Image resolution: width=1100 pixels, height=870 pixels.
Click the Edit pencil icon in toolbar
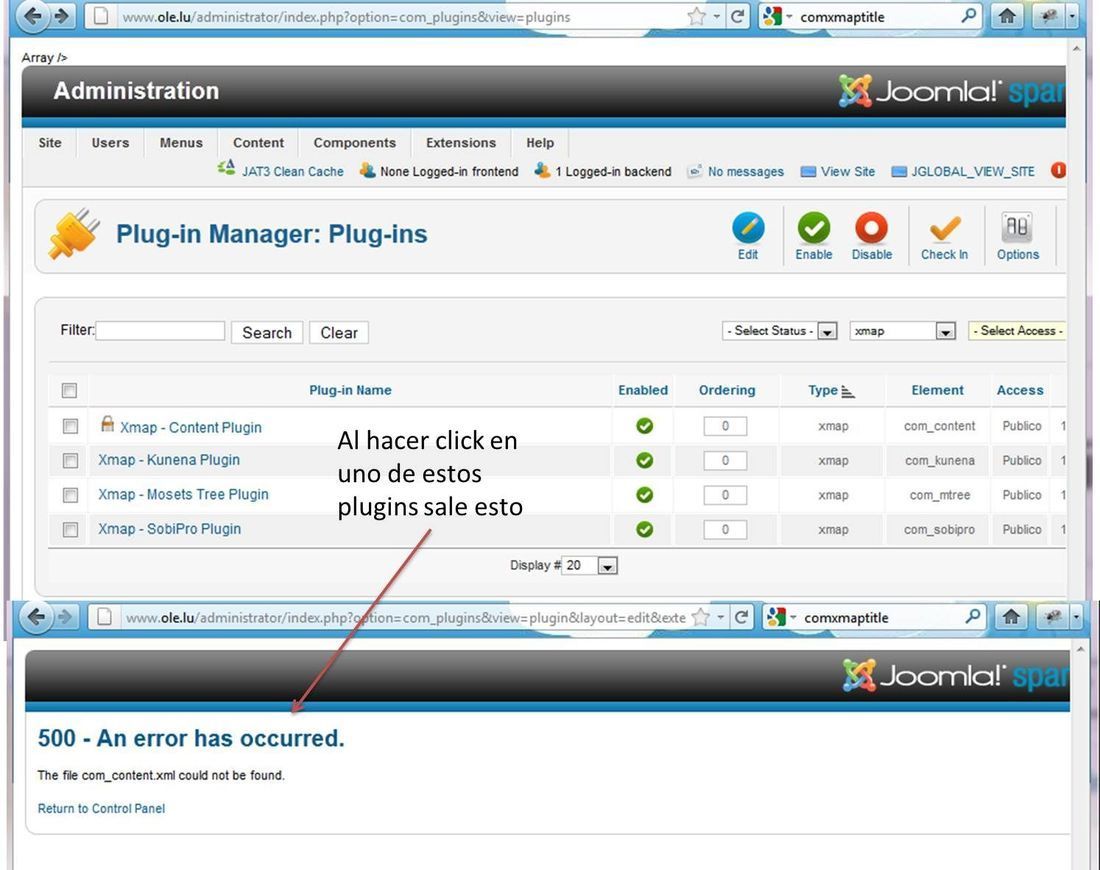[x=748, y=228]
